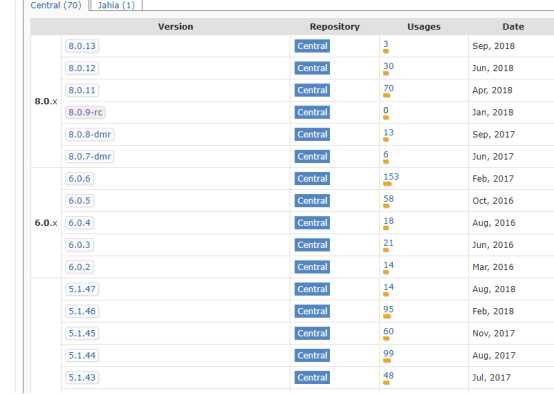The width and height of the screenshot is (554, 394).
Task: Open version 8.0.13 link
Action: pyautogui.click(x=82, y=46)
